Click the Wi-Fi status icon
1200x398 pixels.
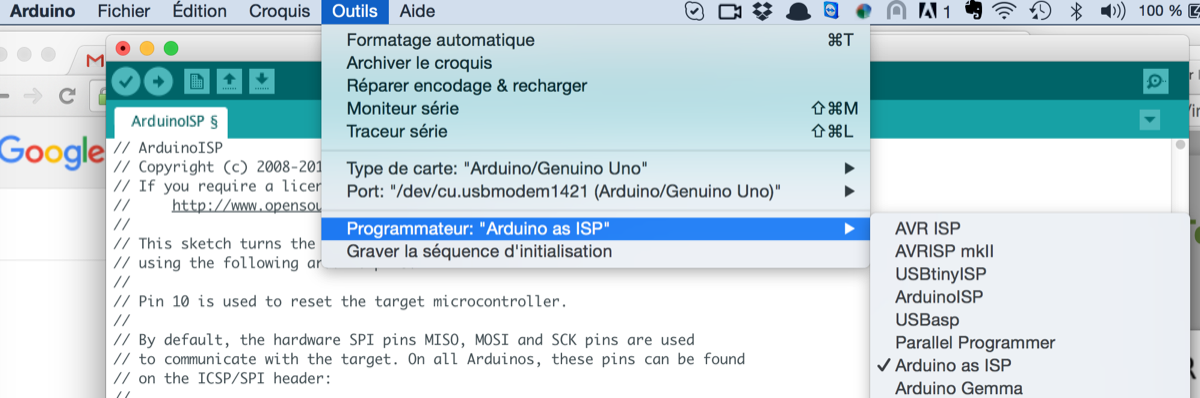pos(1003,11)
